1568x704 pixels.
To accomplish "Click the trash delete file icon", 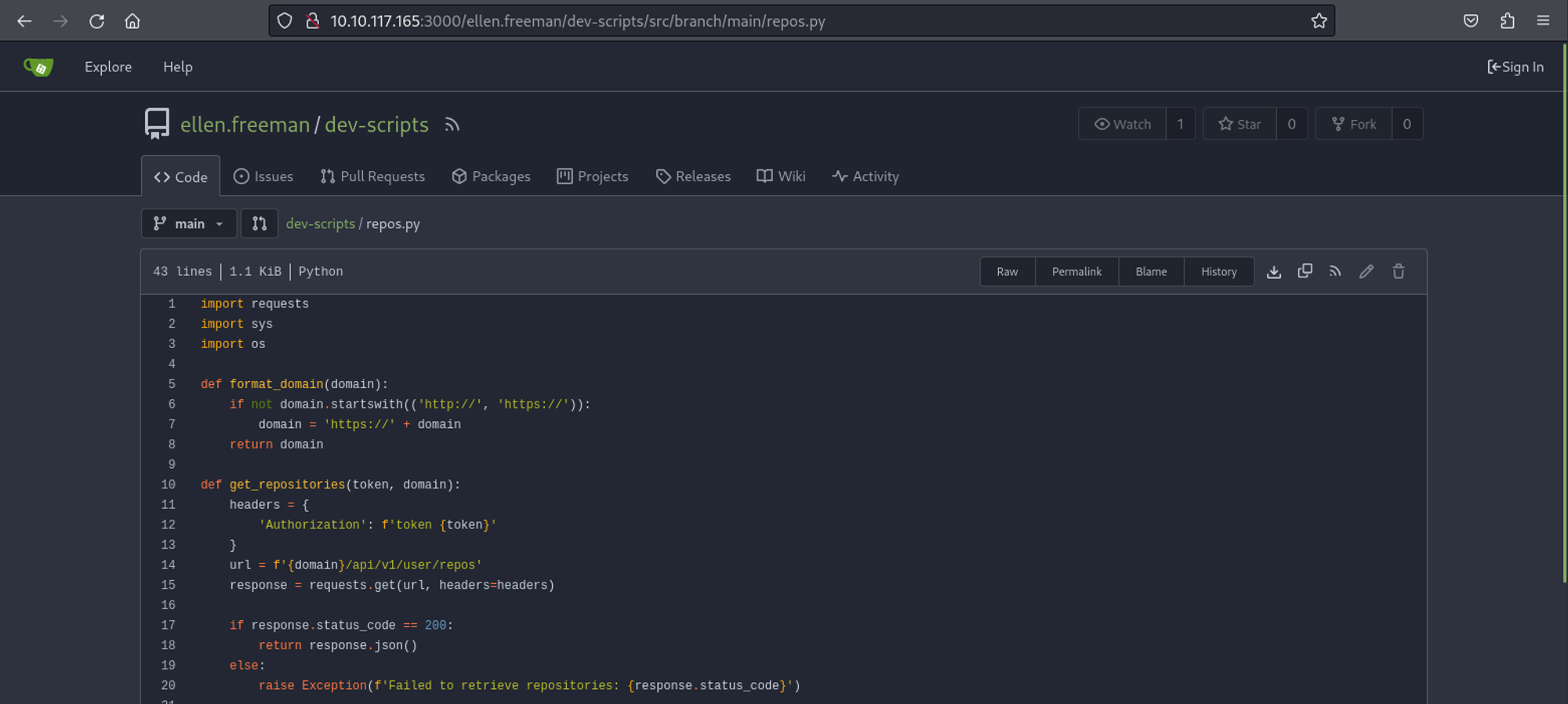I will tap(1398, 271).
